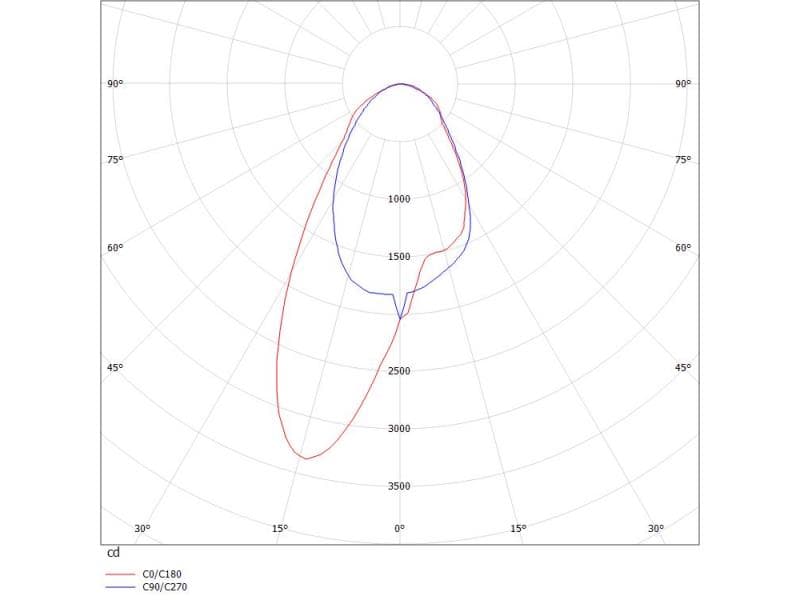Click the bottom-left 30° angle label
Image resolution: width=800 pixels, height=600 pixels.
coord(142,528)
